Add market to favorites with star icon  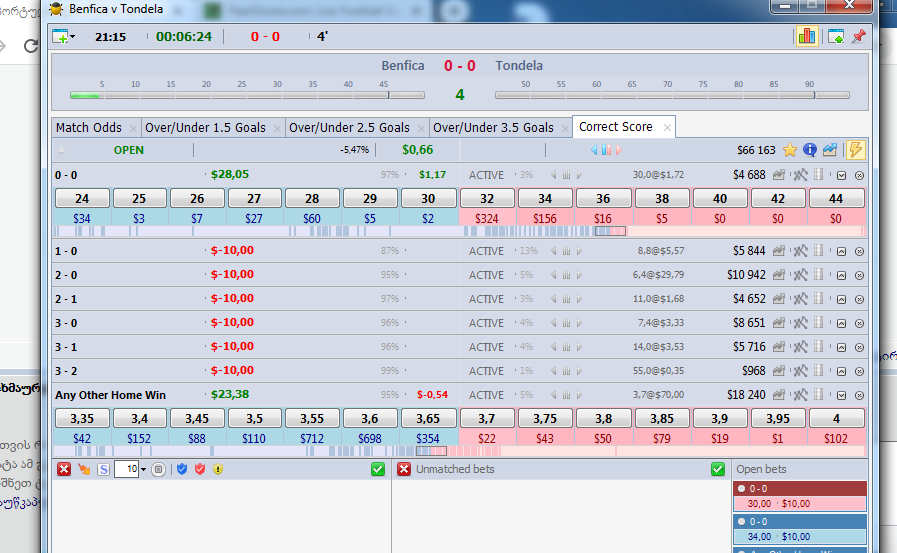[x=789, y=150]
